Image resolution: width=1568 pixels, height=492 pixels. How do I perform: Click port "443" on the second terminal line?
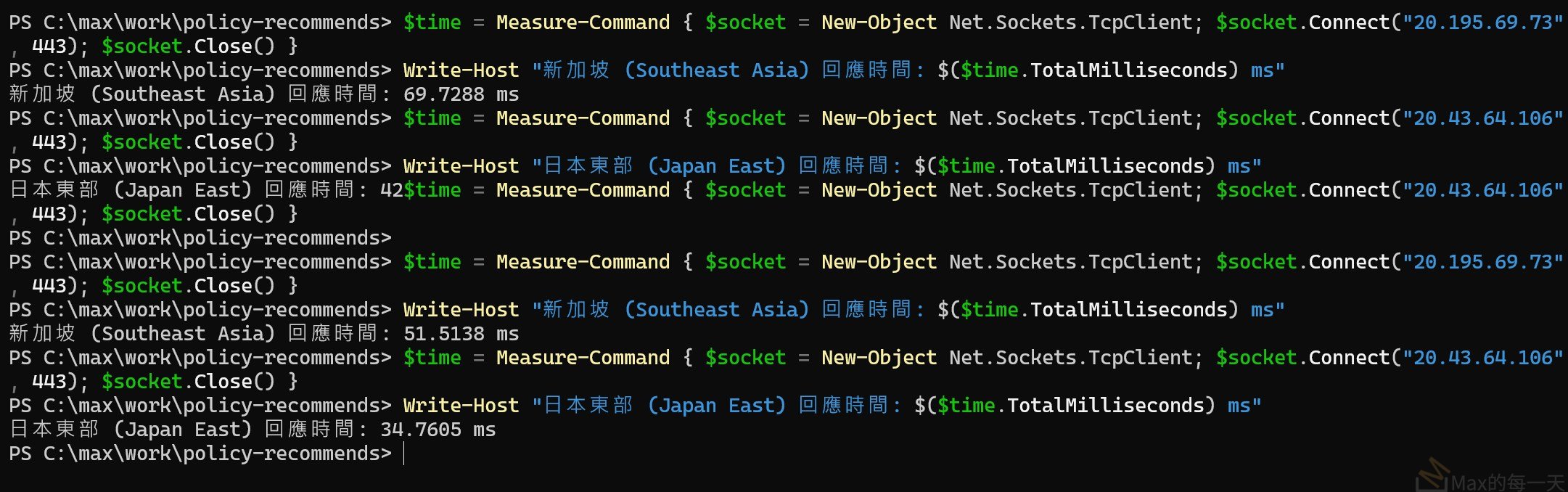coord(49,46)
